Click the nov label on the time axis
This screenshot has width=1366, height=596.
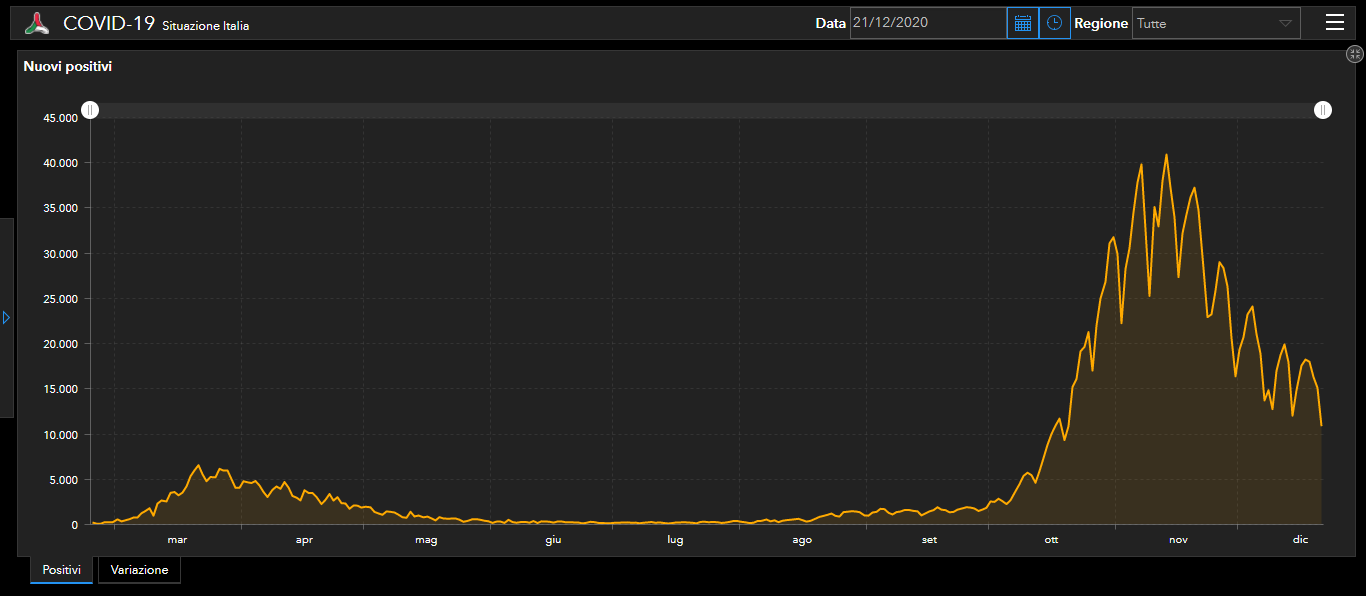(1178, 540)
